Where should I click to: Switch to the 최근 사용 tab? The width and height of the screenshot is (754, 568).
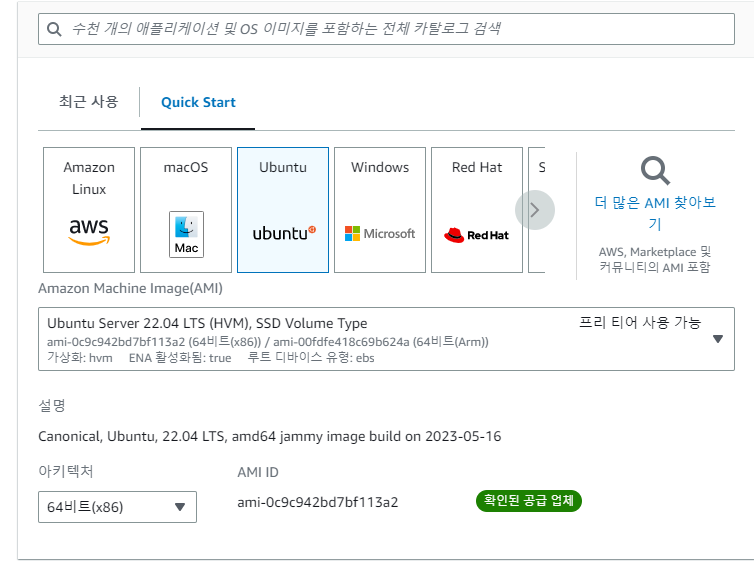88,102
